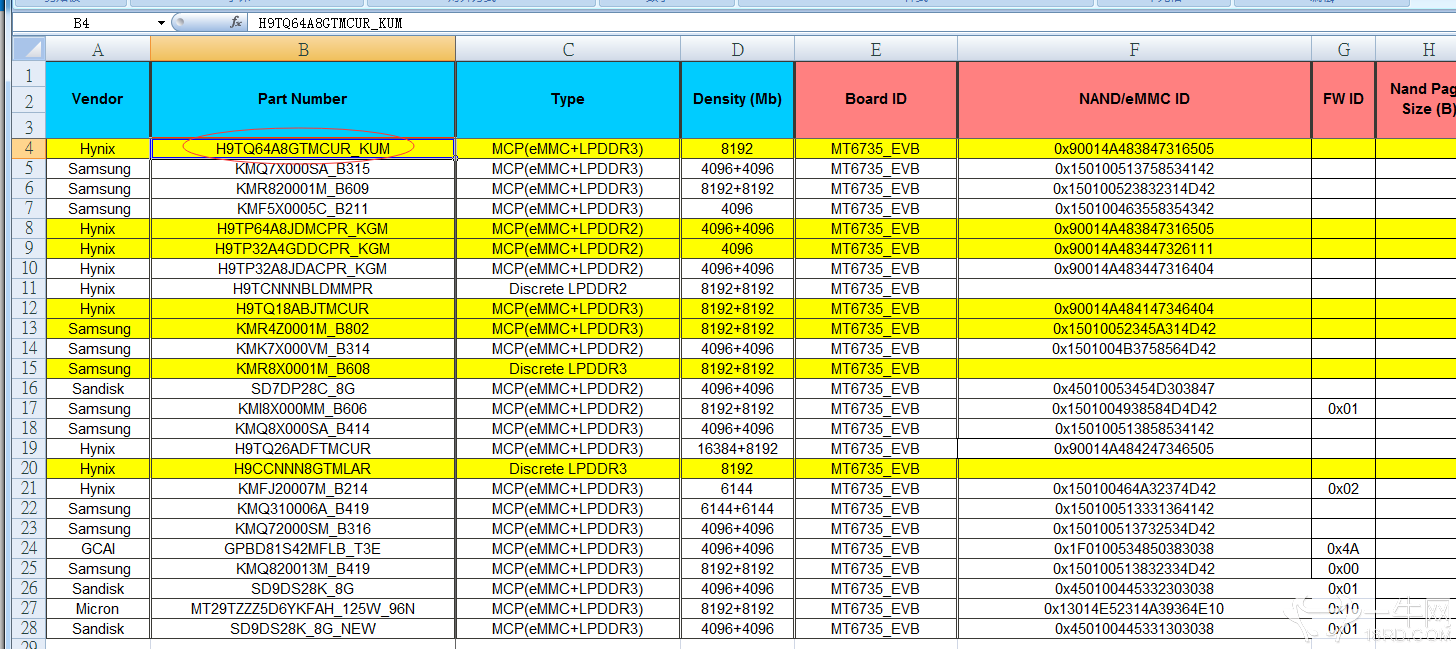Click ID cell 0x45010053454D303847

[1134, 389]
